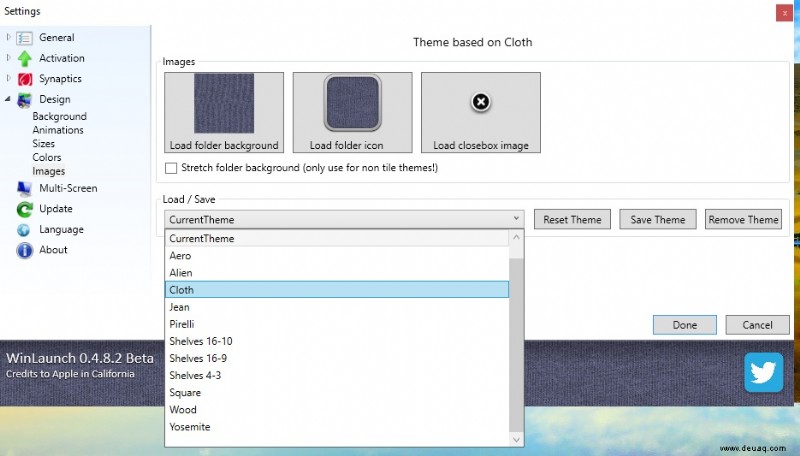Screen dimensions: 800x456
Task: Open the blue About info icon
Action: [24, 250]
